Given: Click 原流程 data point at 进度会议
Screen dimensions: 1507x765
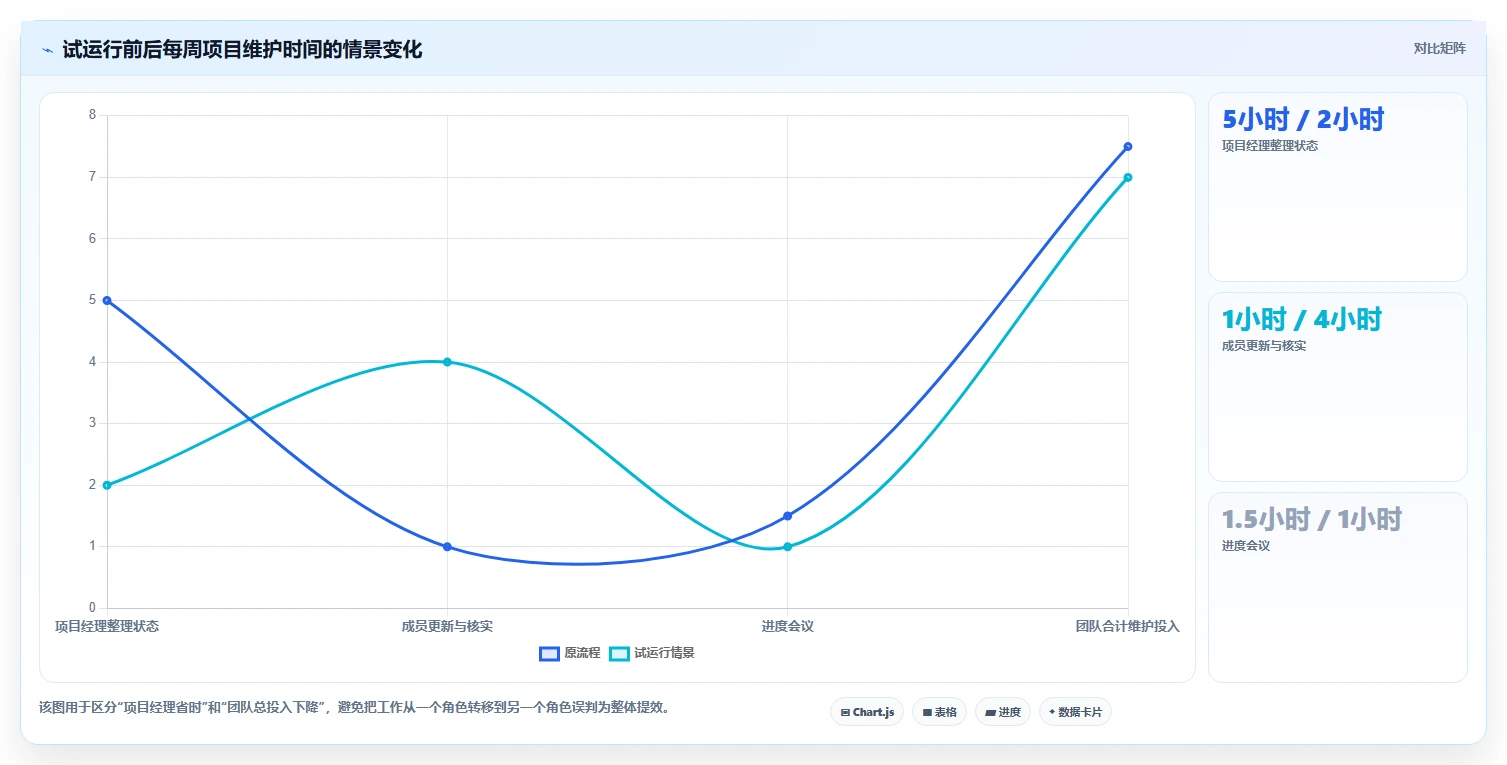Looking at the screenshot, I should pyautogui.click(x=788, y=516).
